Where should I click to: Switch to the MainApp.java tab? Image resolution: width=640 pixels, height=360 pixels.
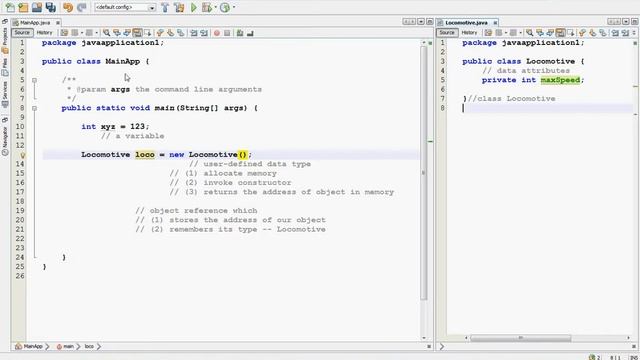point(35,22)
